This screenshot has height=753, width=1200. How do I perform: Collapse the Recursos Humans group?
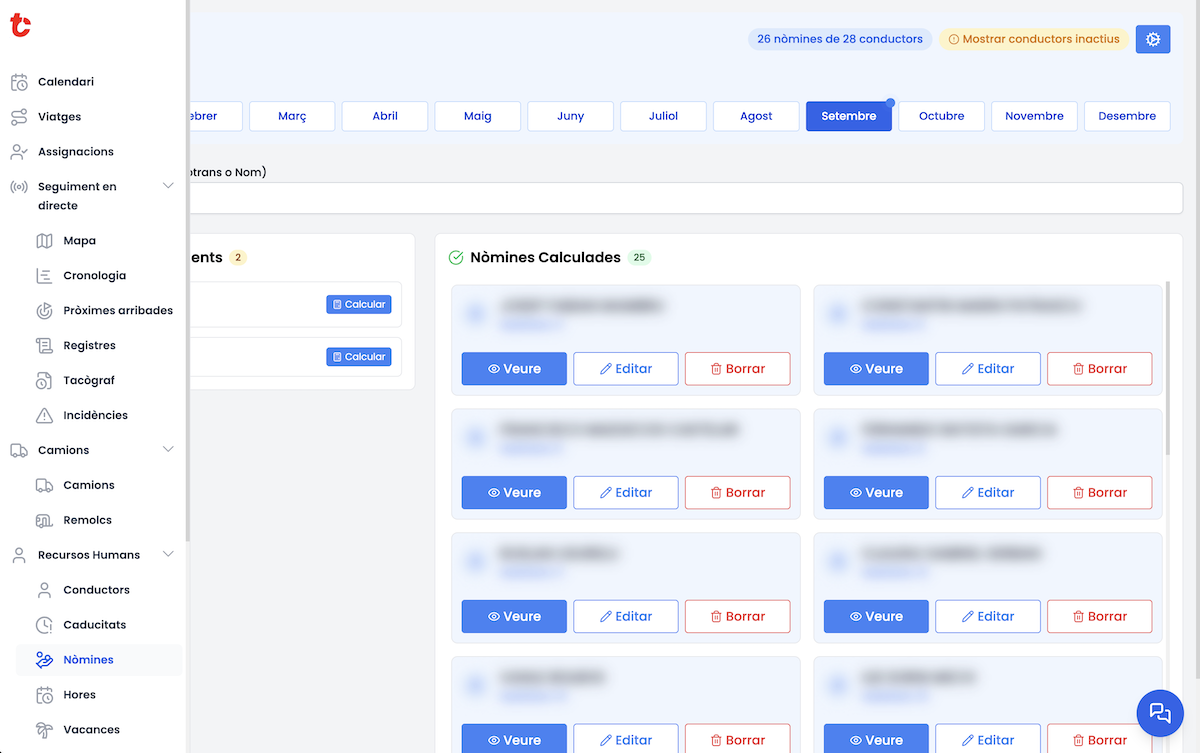(x=168, y=554)
